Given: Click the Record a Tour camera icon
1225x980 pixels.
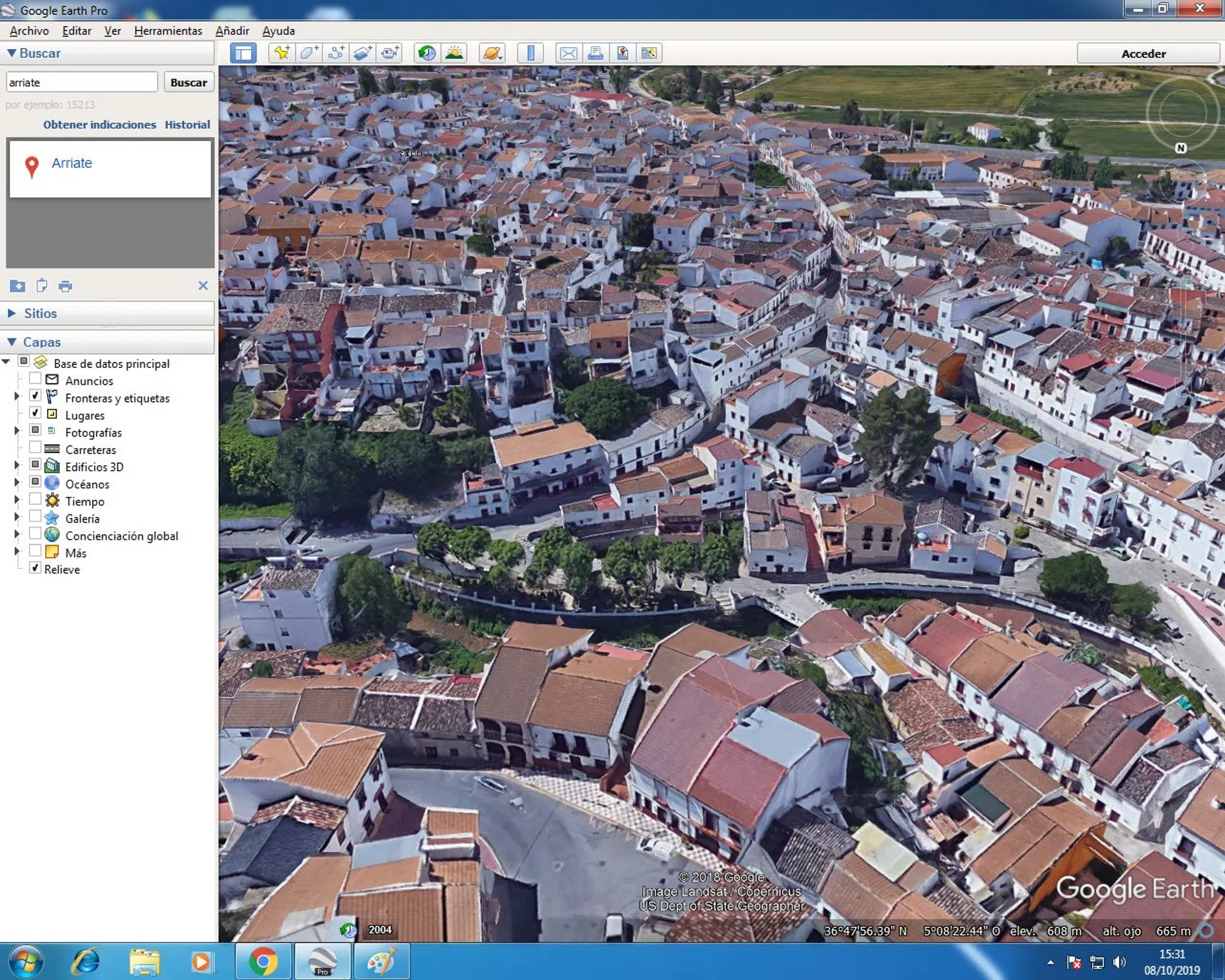Looking at the screenshot, I should pyautogui.click(x=390, y=53).
